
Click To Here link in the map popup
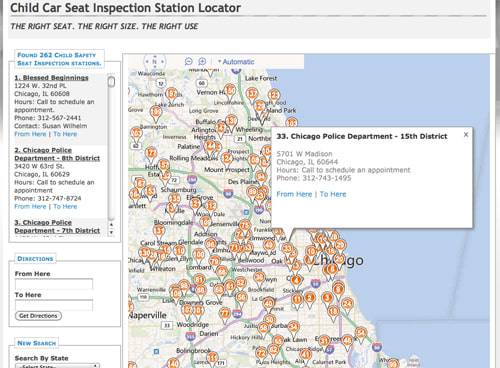333,194
